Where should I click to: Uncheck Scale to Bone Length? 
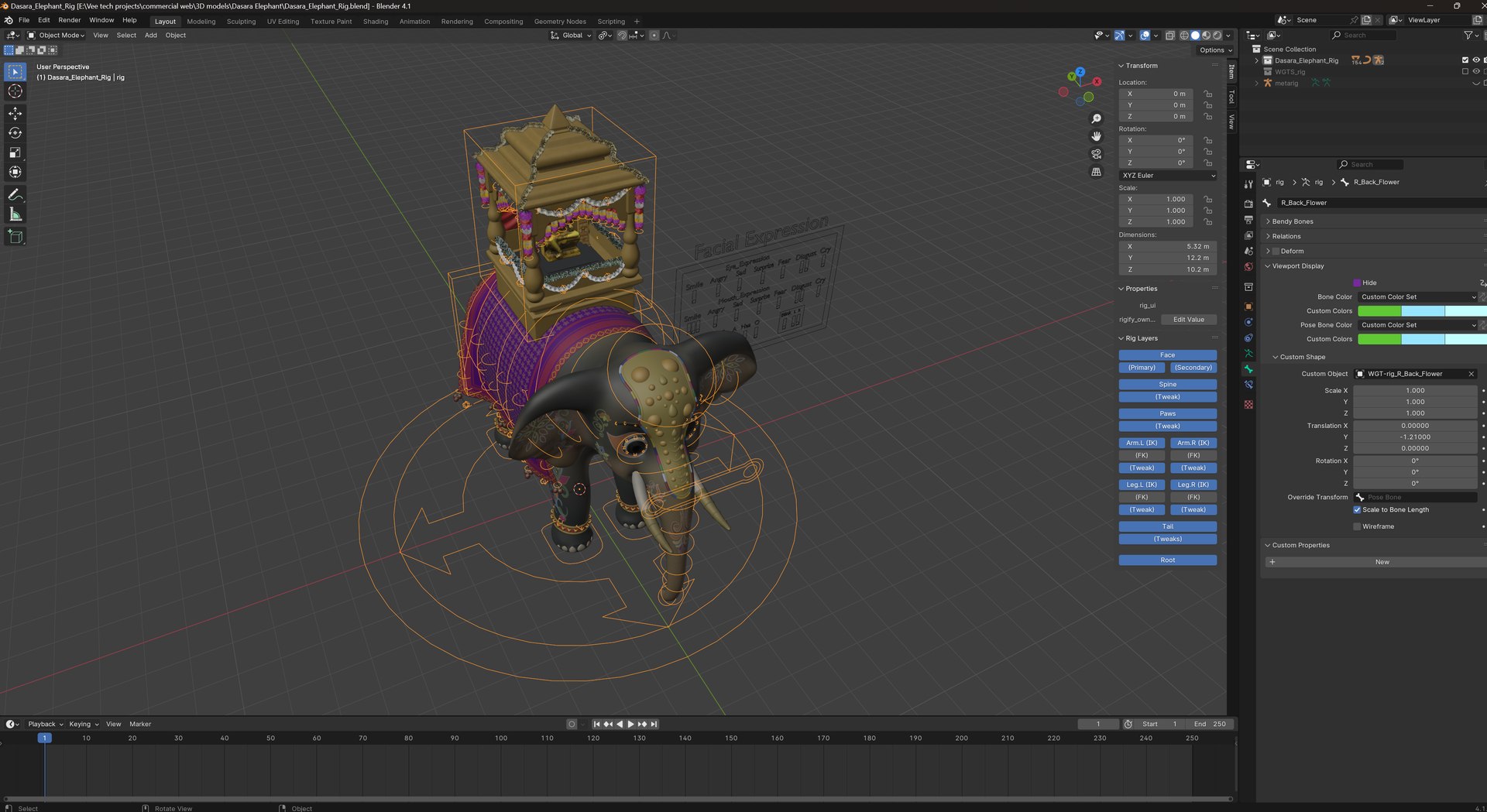[1357, 509]
